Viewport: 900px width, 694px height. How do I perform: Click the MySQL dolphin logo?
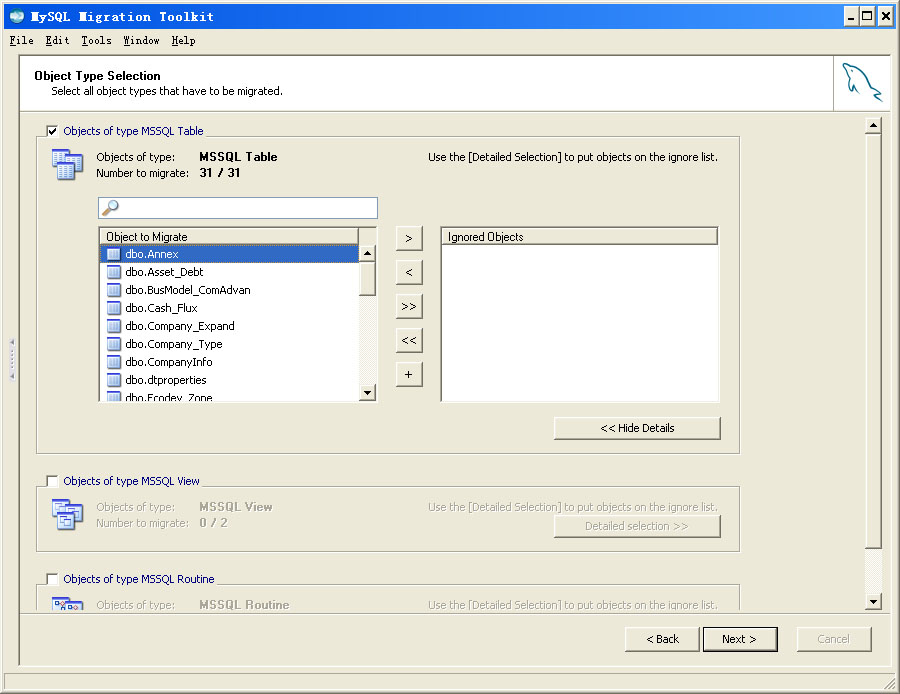(x=860, y=83)
